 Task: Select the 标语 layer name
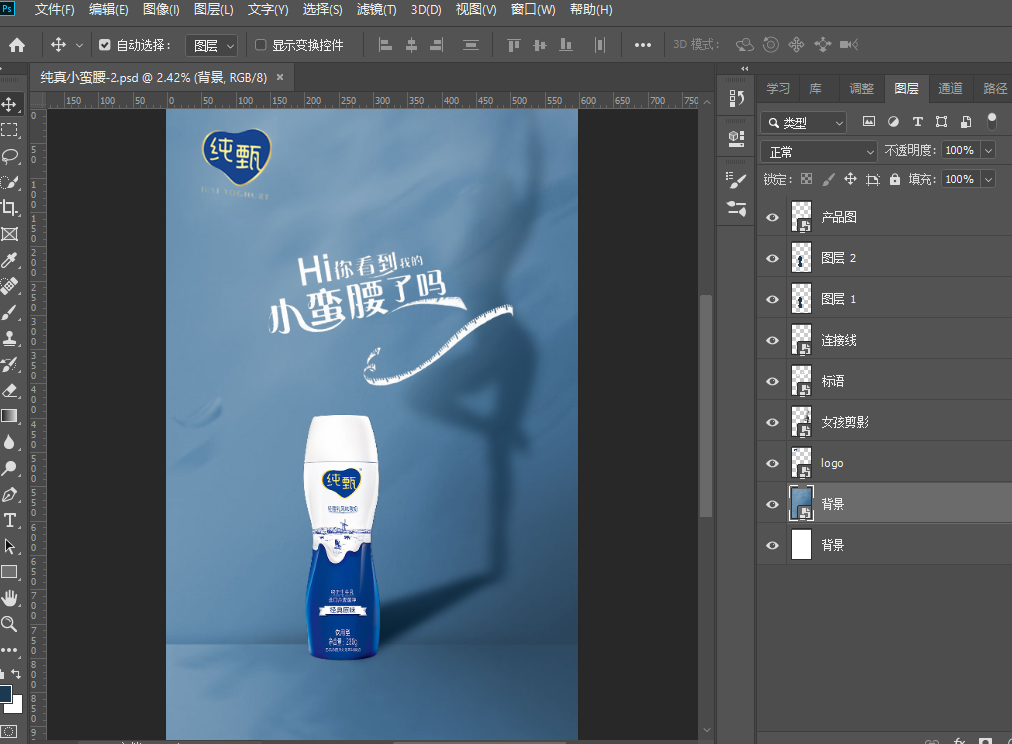[x=833, y=381]
